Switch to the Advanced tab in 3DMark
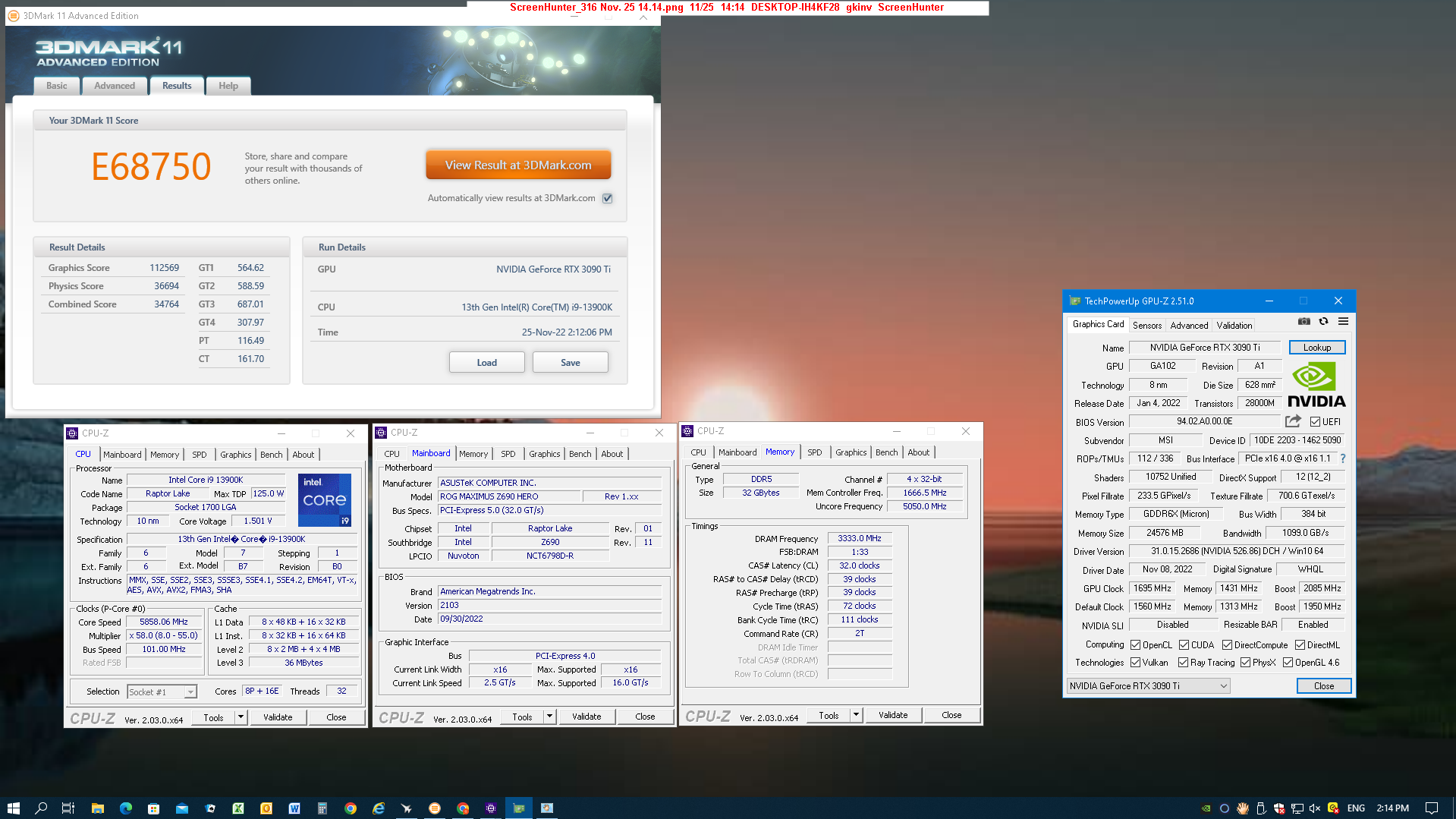 (x=115, y=86)
